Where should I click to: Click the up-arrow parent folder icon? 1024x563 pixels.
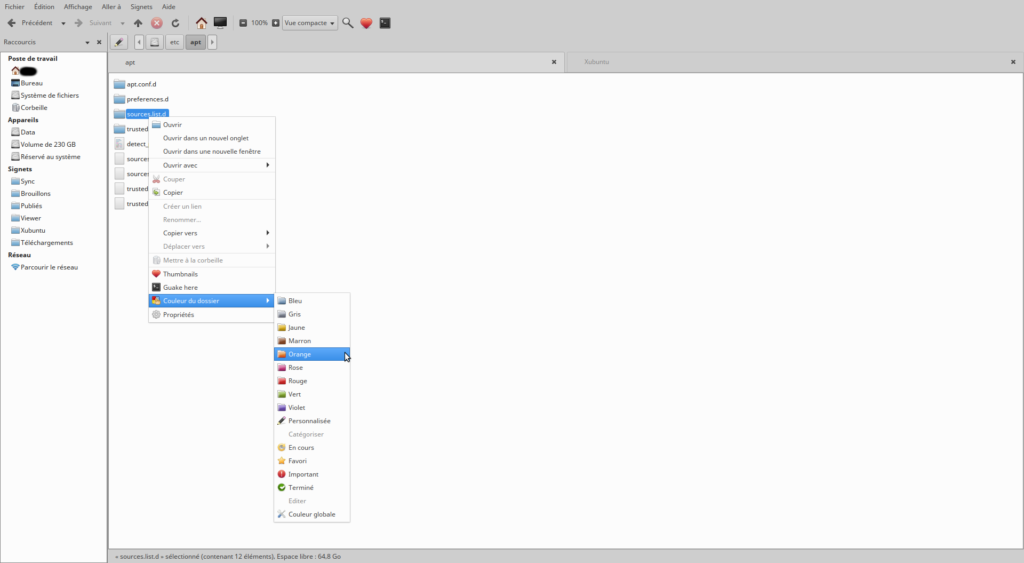pos(138,23)
